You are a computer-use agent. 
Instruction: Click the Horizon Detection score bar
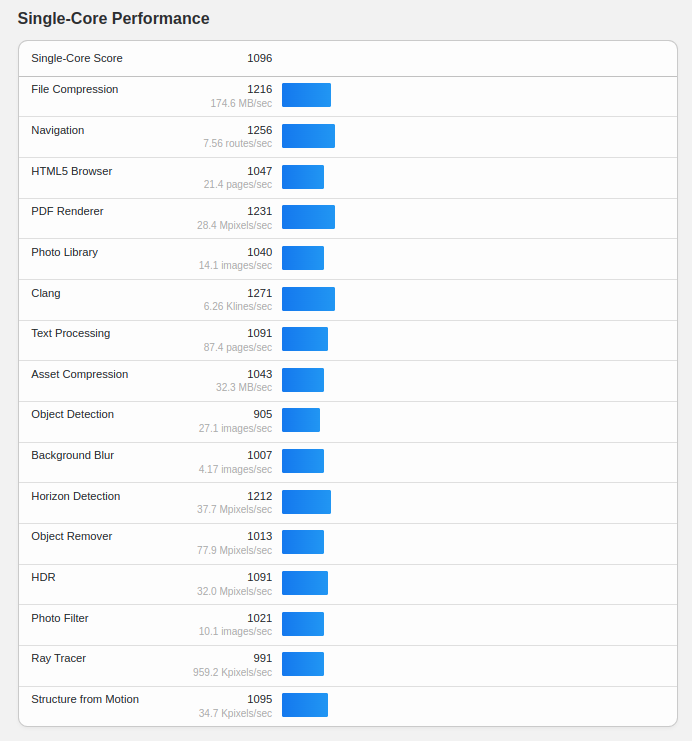click(x=306, y=502)
